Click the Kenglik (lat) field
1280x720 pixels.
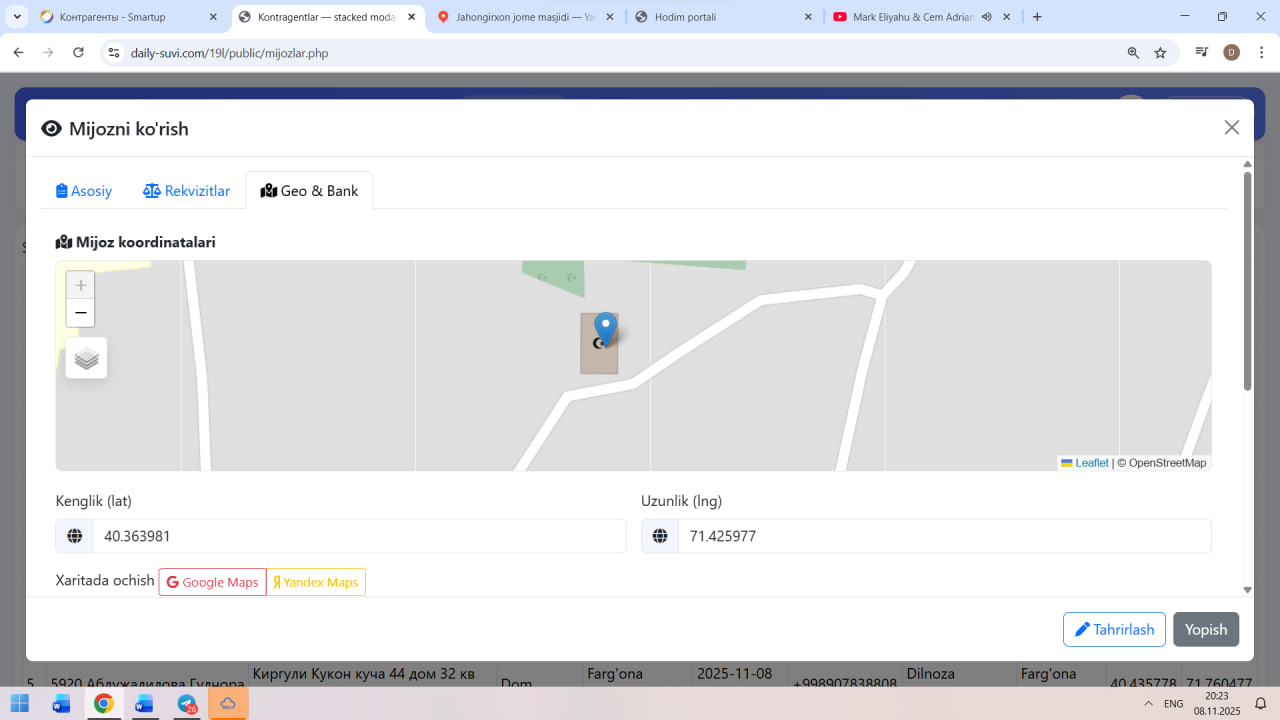(359, 536)
